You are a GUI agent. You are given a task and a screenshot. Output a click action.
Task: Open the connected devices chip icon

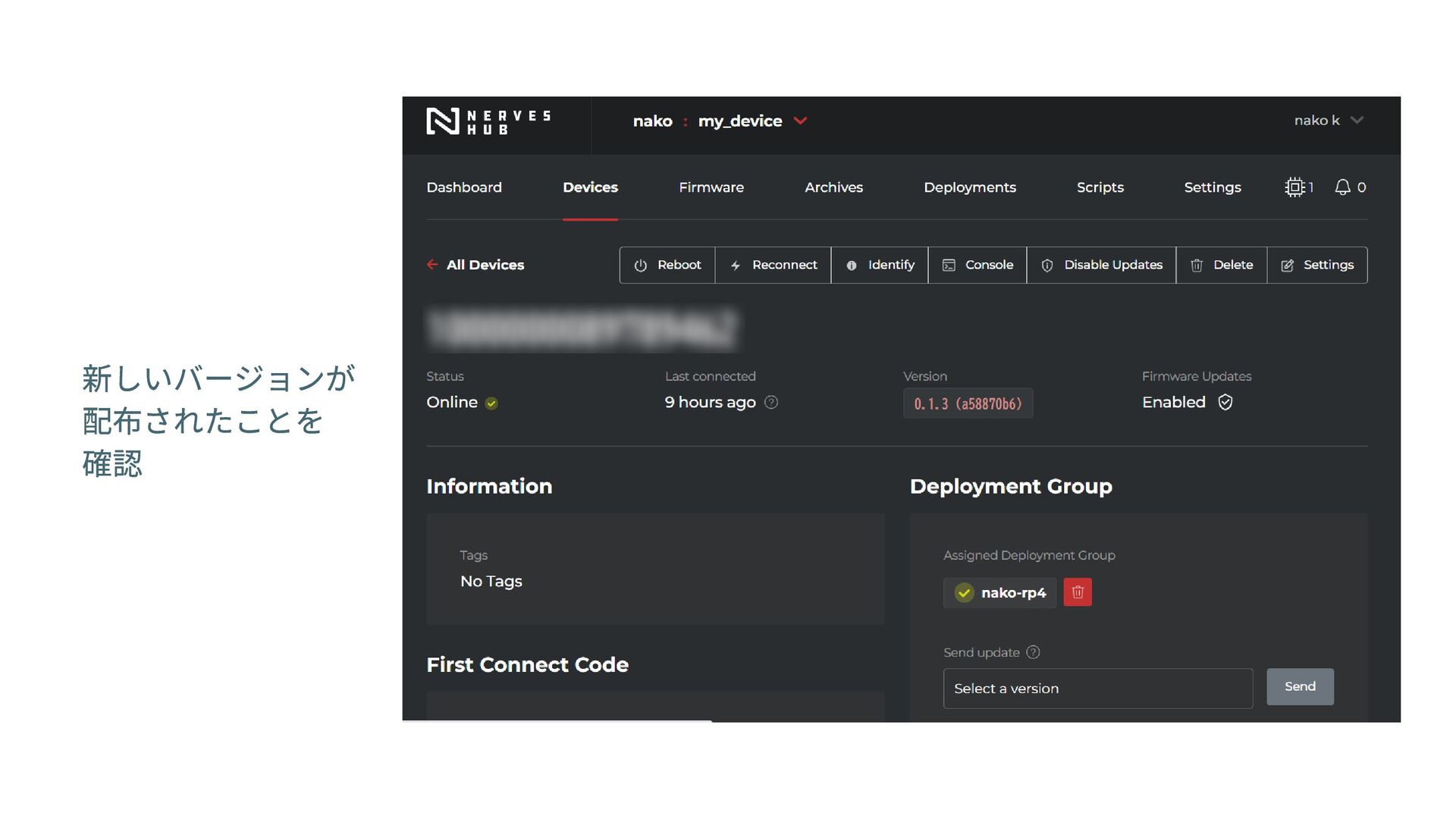[x=1294, y=187]
